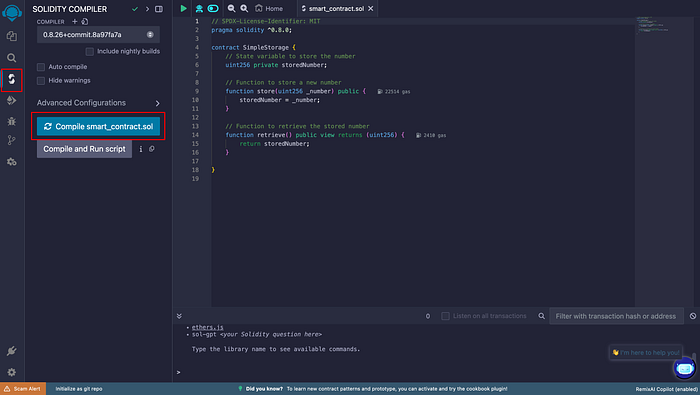Select the Solidity compiler sidebar icon
This screenshot has width=700, height=395.
[x=12, y=79]
